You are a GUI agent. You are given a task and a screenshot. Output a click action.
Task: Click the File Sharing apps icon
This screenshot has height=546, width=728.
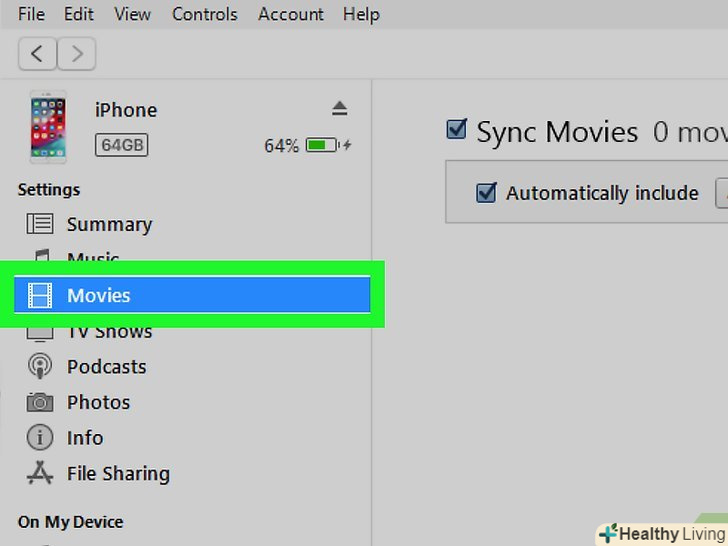40,473
